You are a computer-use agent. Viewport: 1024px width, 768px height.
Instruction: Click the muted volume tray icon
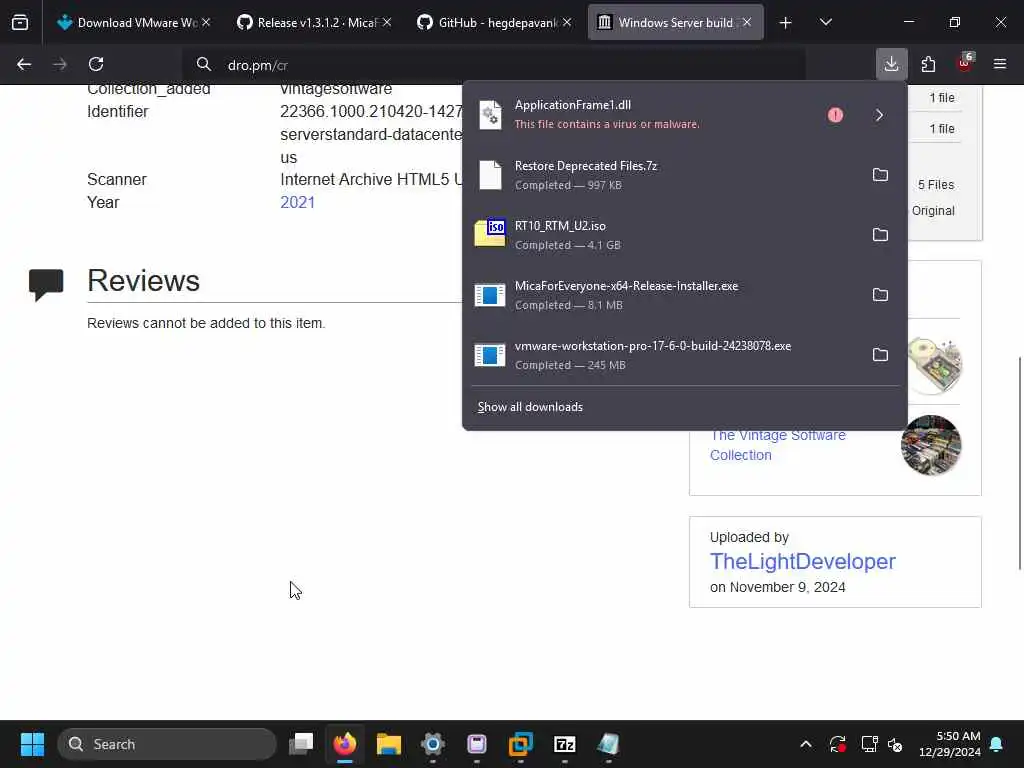[895, 744]
